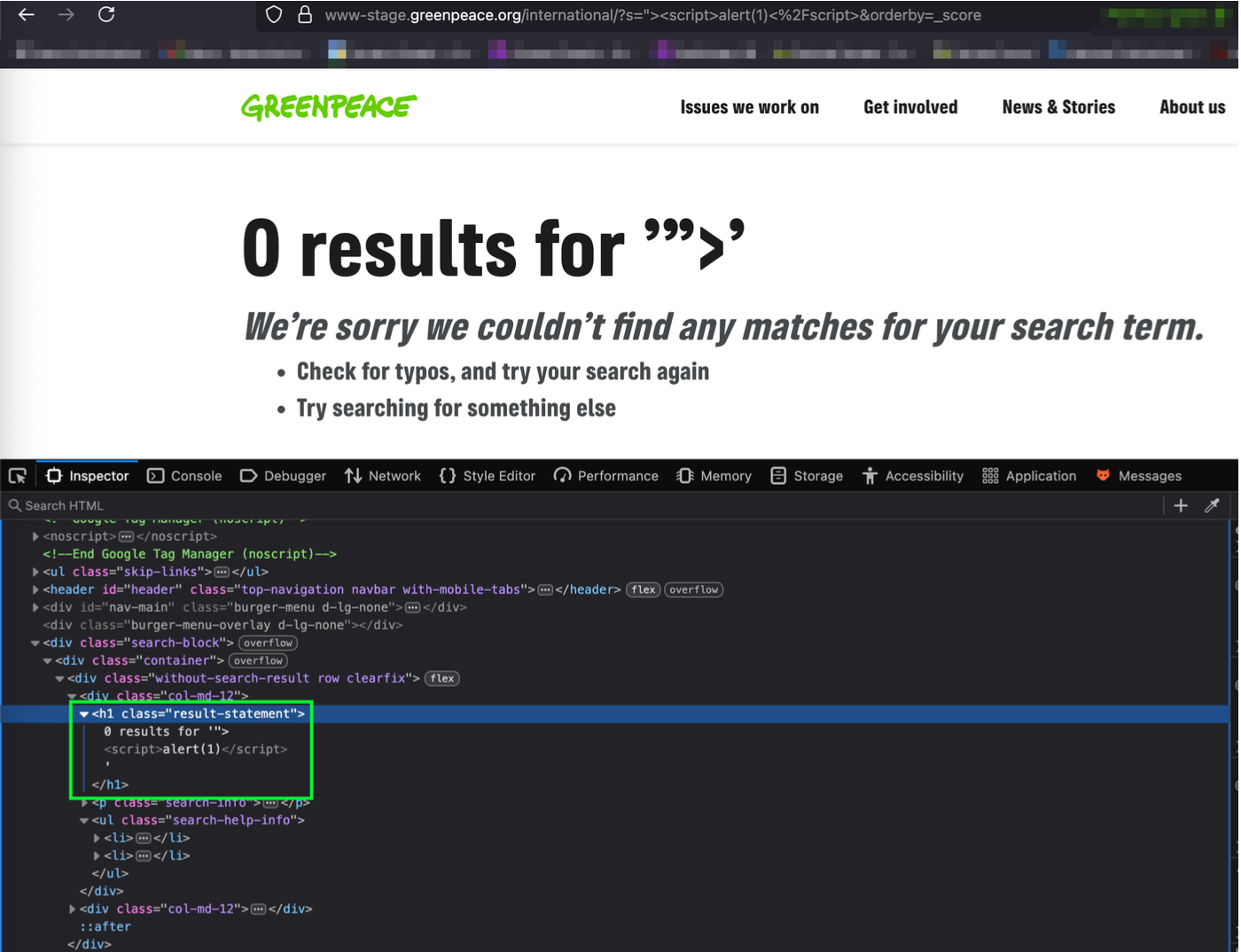This screenshot has width=1241, height=952.
Task: Collapse the div container node
Action: [x=48, y=660]
